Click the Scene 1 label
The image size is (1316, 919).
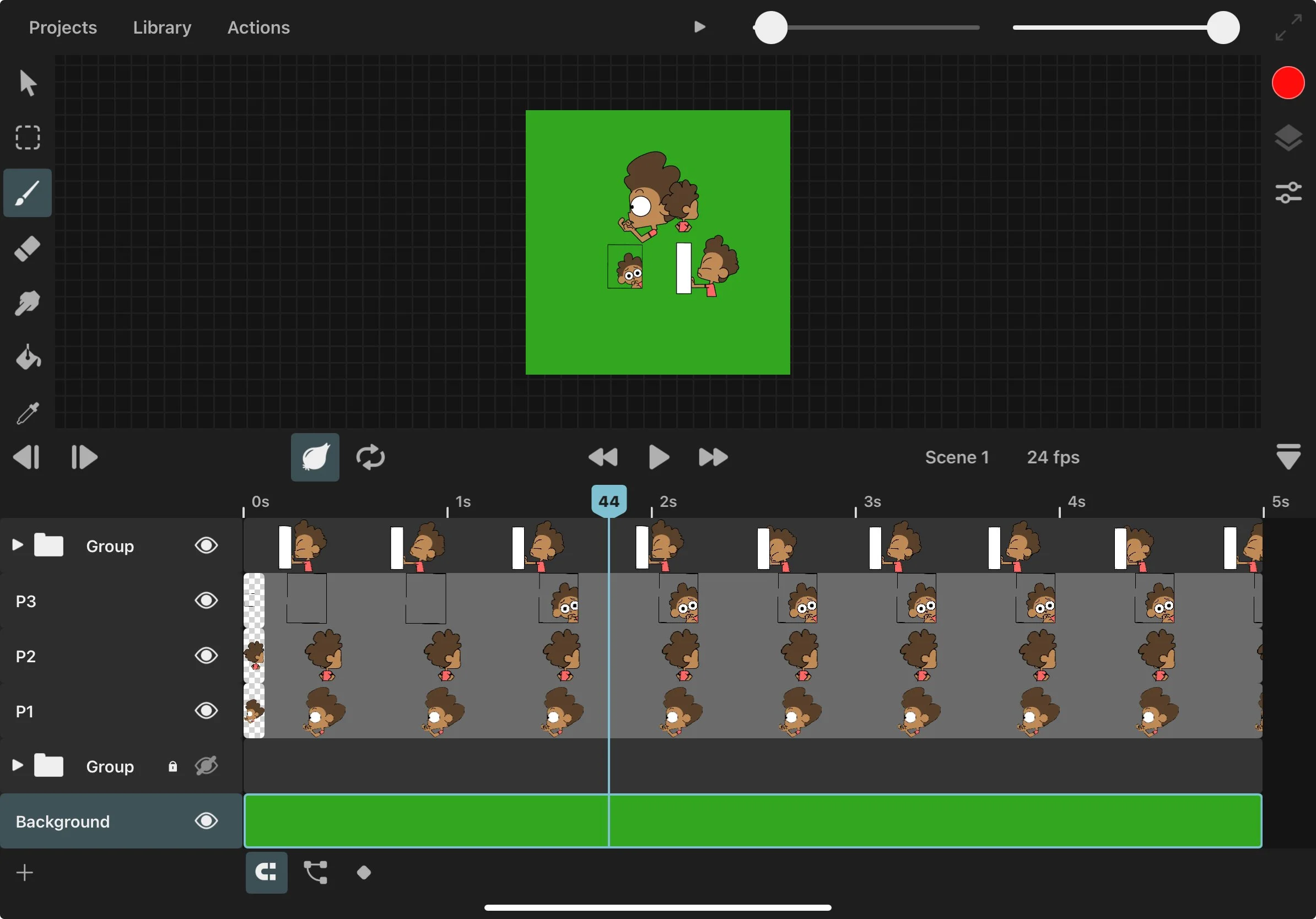[x=957, y=457]
